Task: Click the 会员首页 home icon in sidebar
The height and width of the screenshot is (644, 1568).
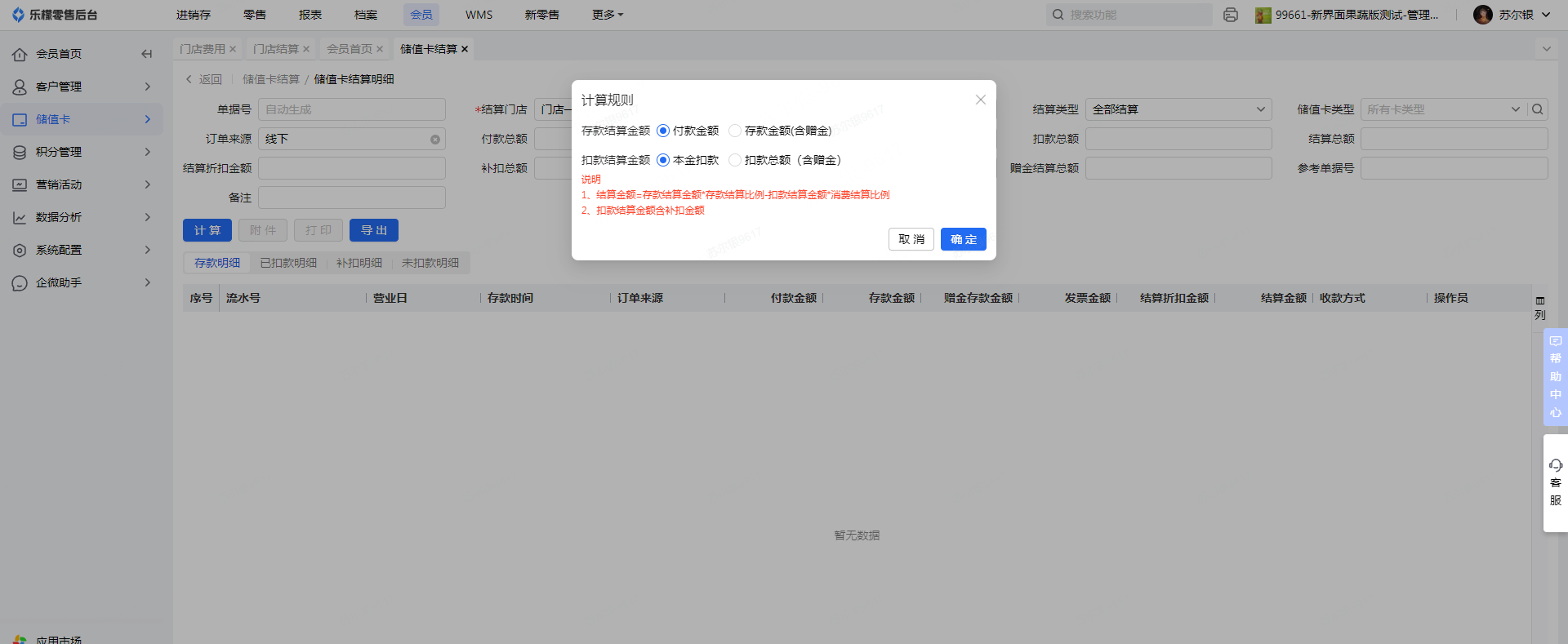Action: tap(20, 54)
